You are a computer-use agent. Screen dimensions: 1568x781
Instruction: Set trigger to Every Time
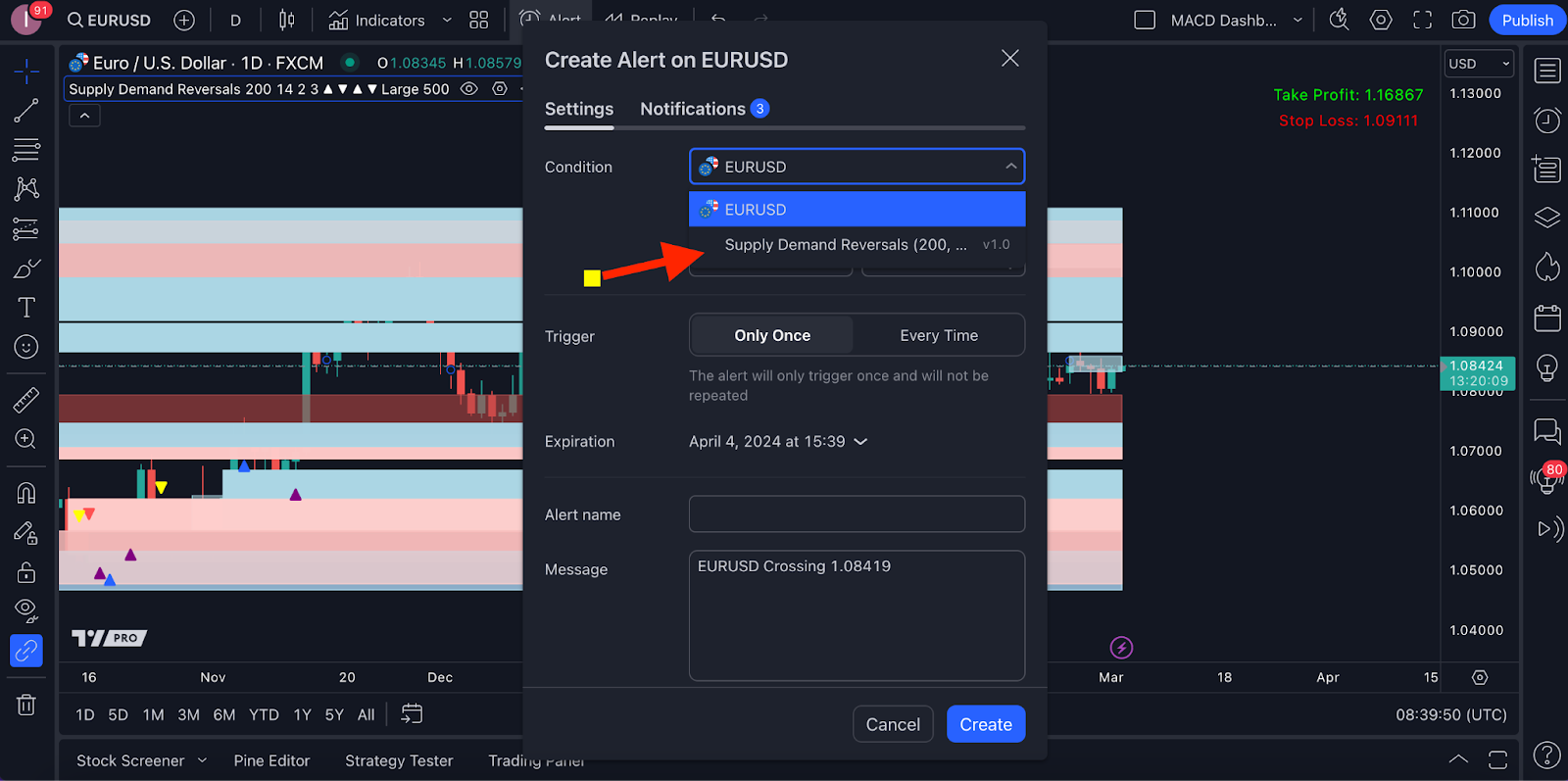(x=939, y=335)
